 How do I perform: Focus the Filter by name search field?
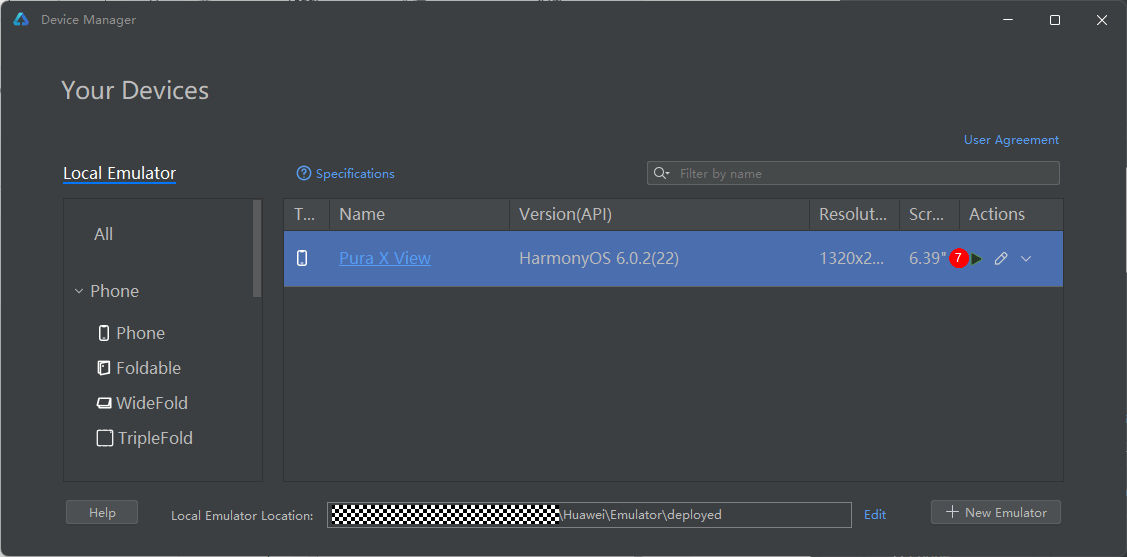point(853,173)
